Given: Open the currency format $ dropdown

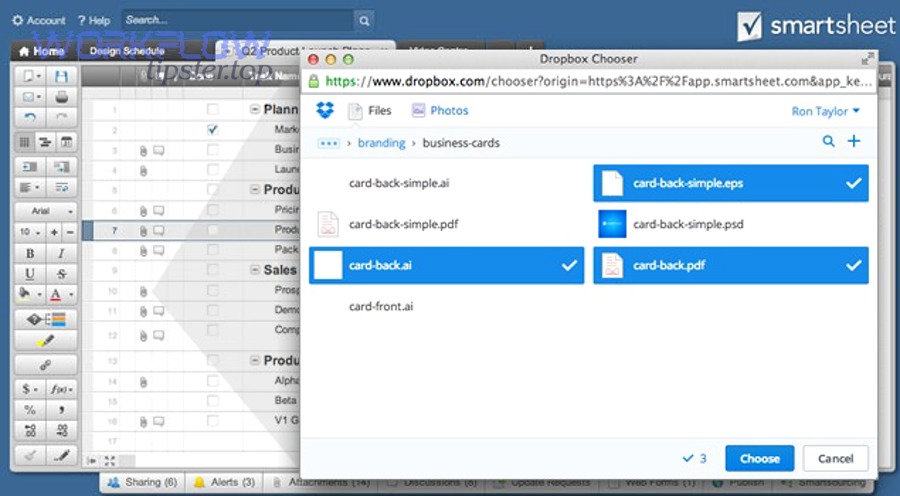Looking at the screenshot, I should click(x=30, y=389).
